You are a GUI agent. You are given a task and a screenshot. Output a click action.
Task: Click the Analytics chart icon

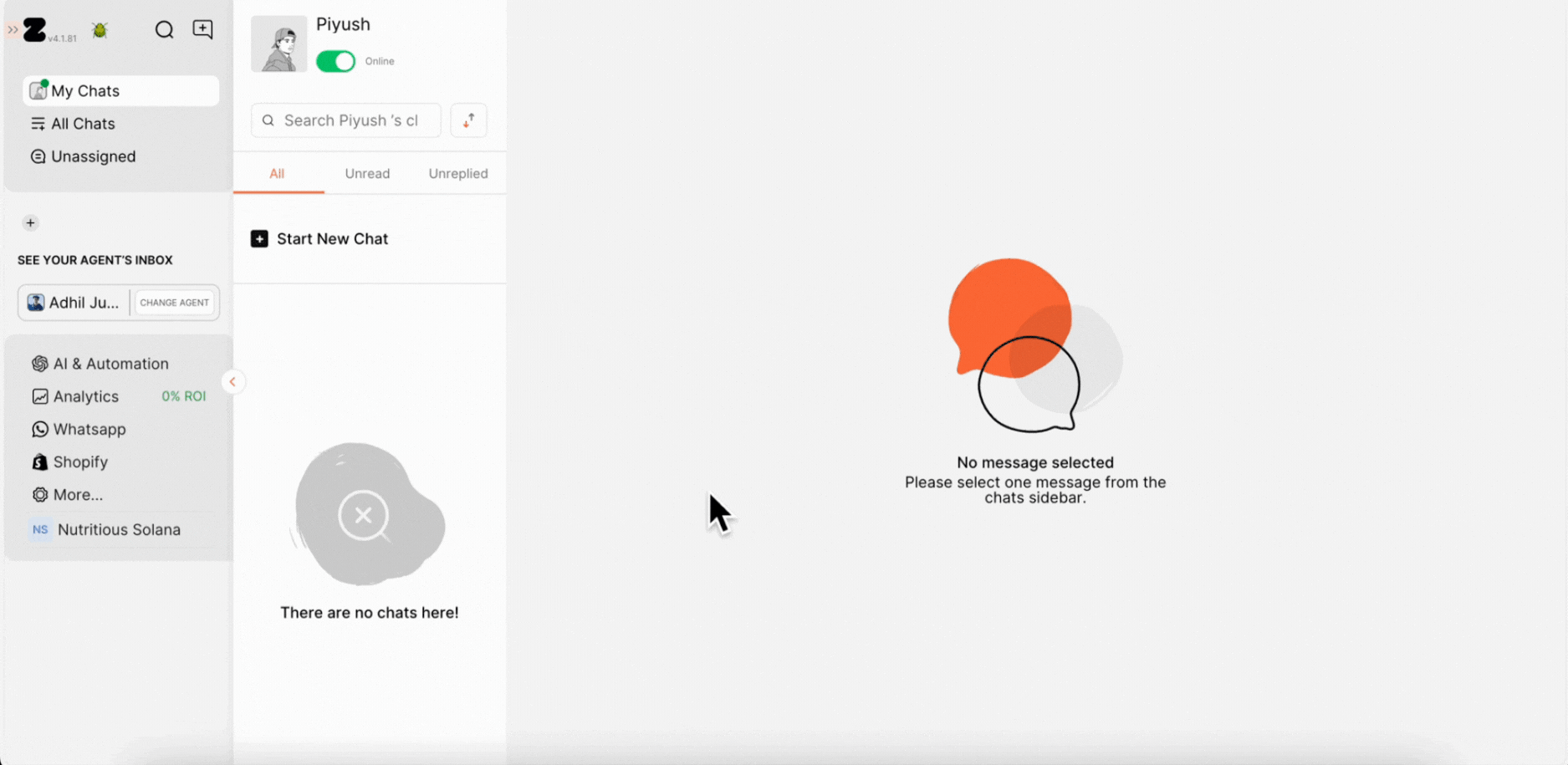(x=39, y=396)
